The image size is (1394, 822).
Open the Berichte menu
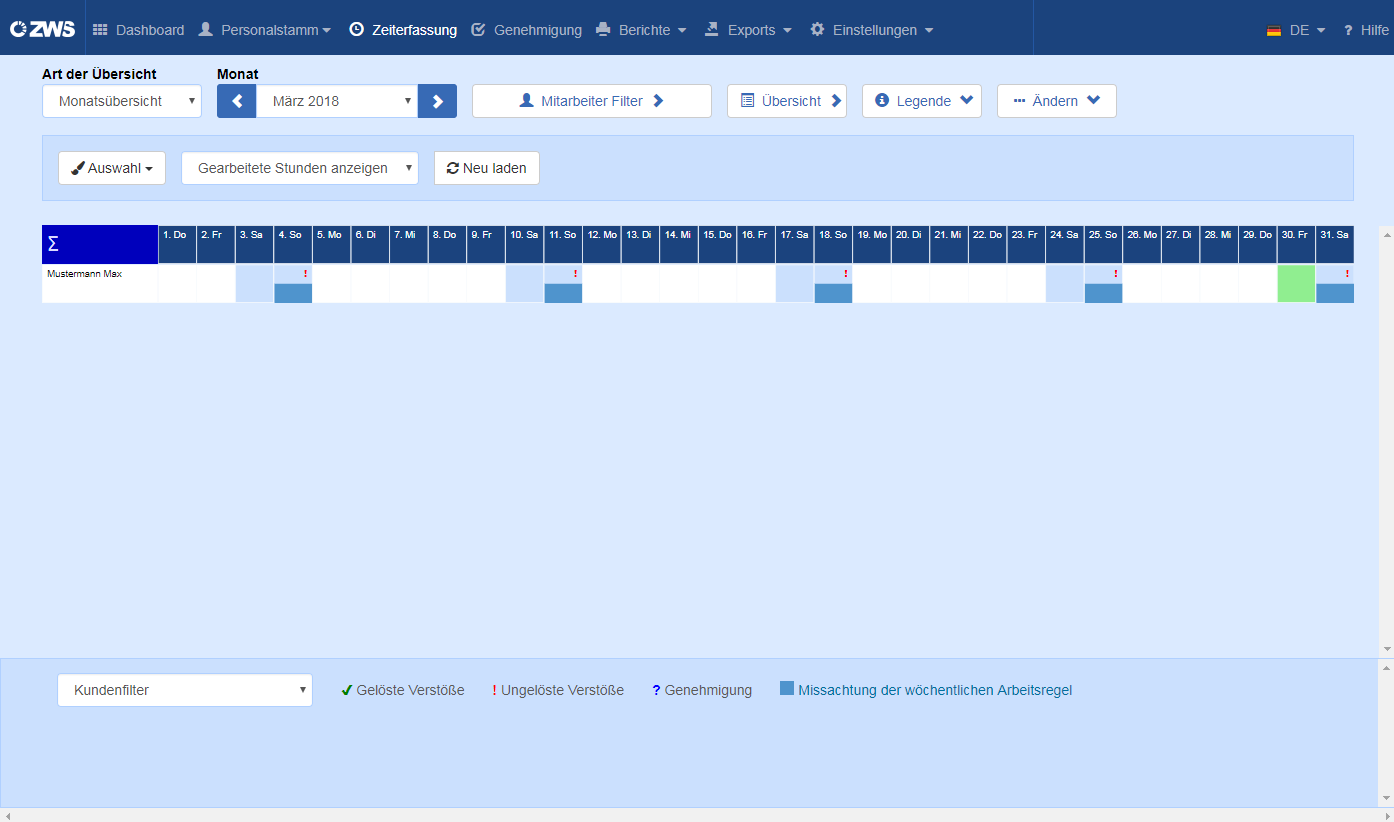coord(641,30)
